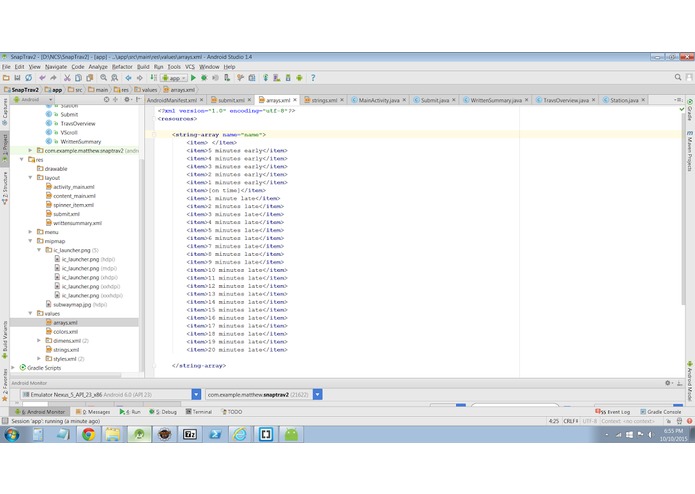Click the Paste toolbar icon
The height and width of the screenshot is (494, 695).
90,78
